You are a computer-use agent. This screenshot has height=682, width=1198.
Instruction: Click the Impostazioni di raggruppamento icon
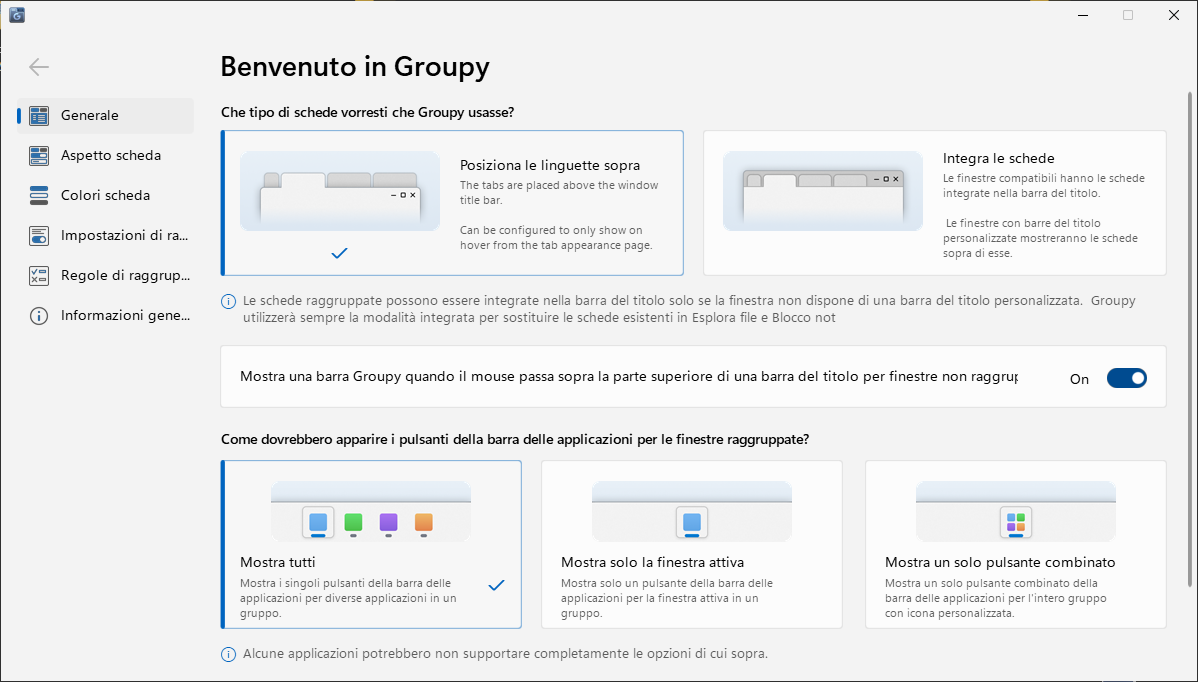tap(39, 236)
